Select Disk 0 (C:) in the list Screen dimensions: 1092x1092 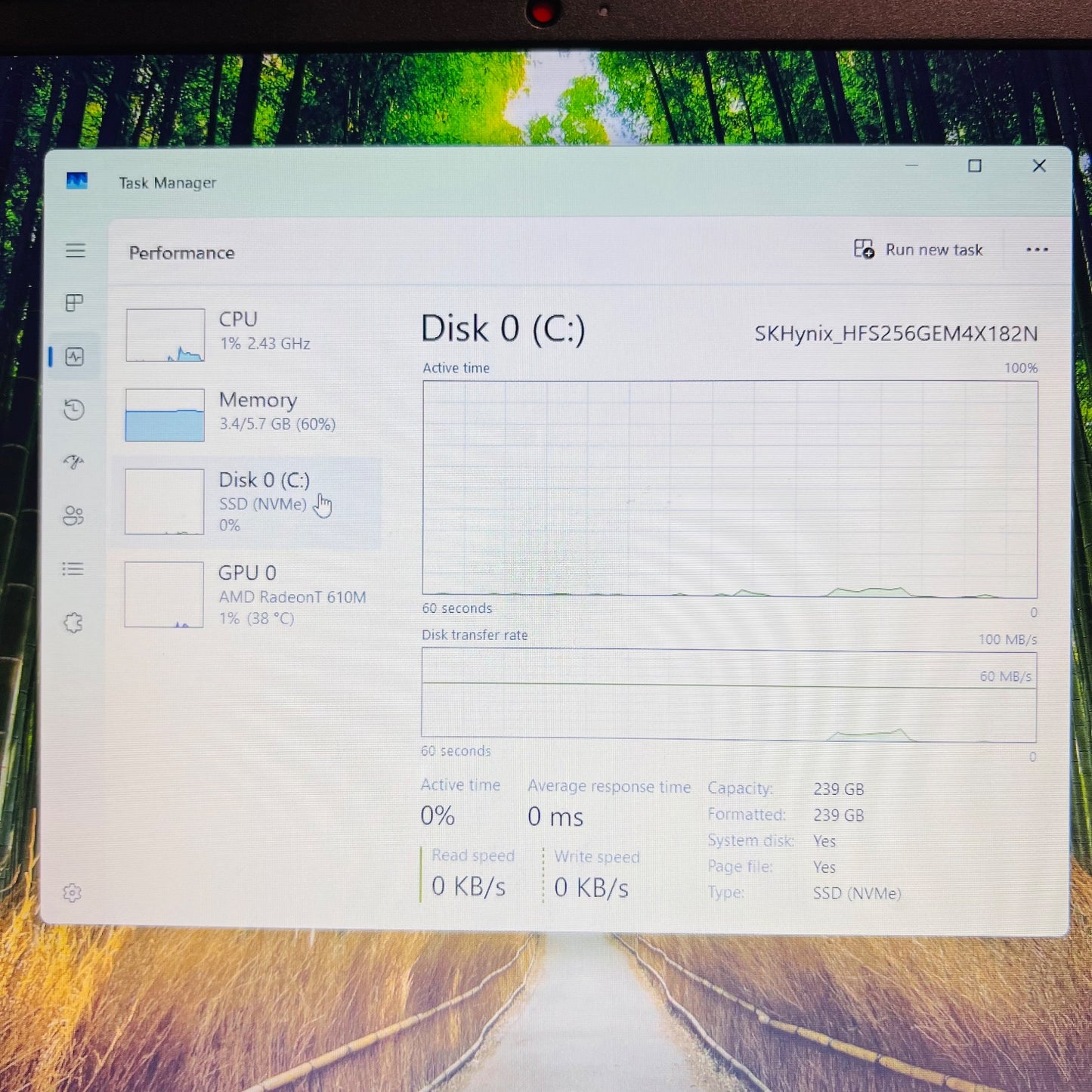[246, 502]
